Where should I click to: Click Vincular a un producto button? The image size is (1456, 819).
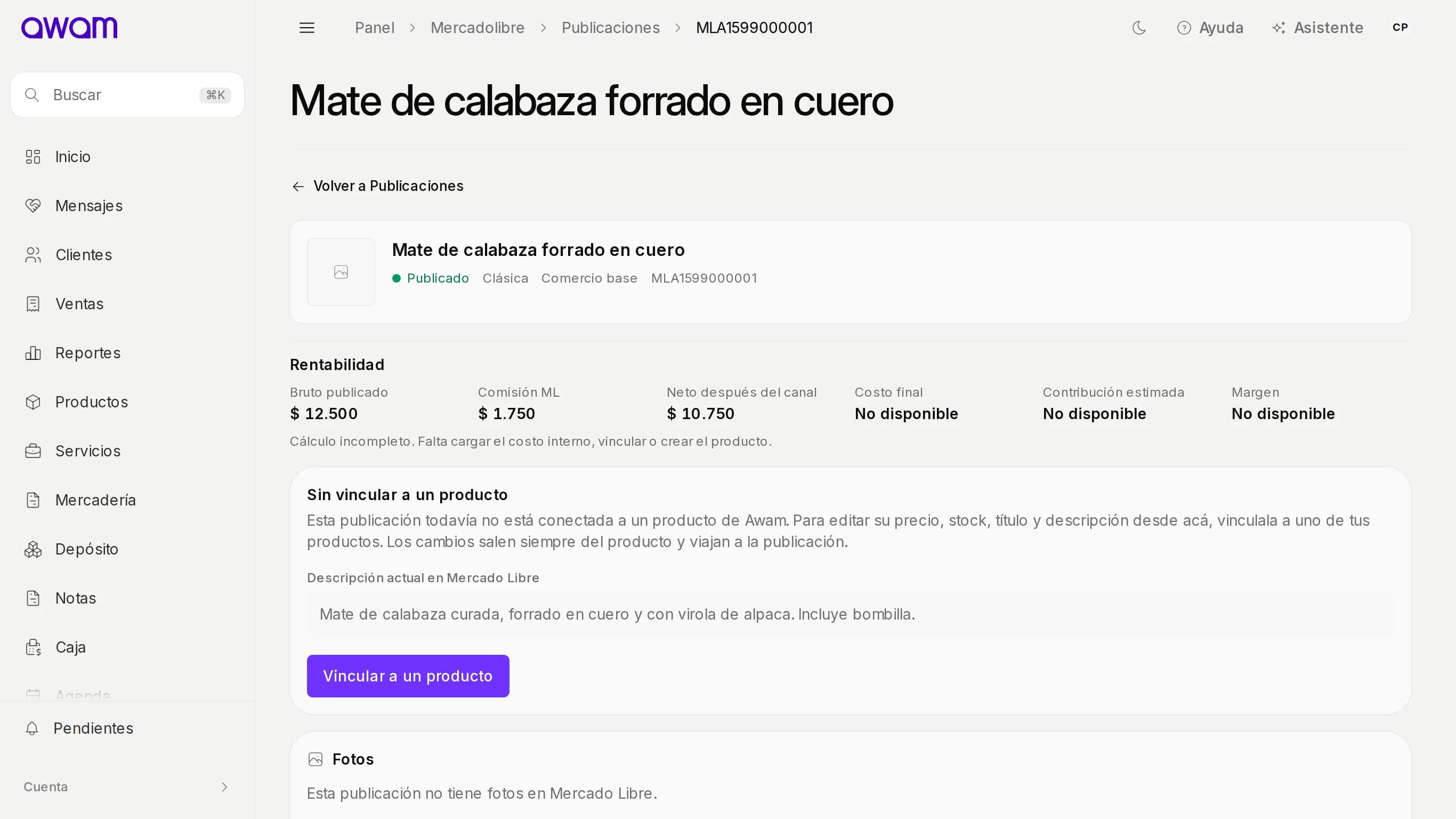pos(408,676)
